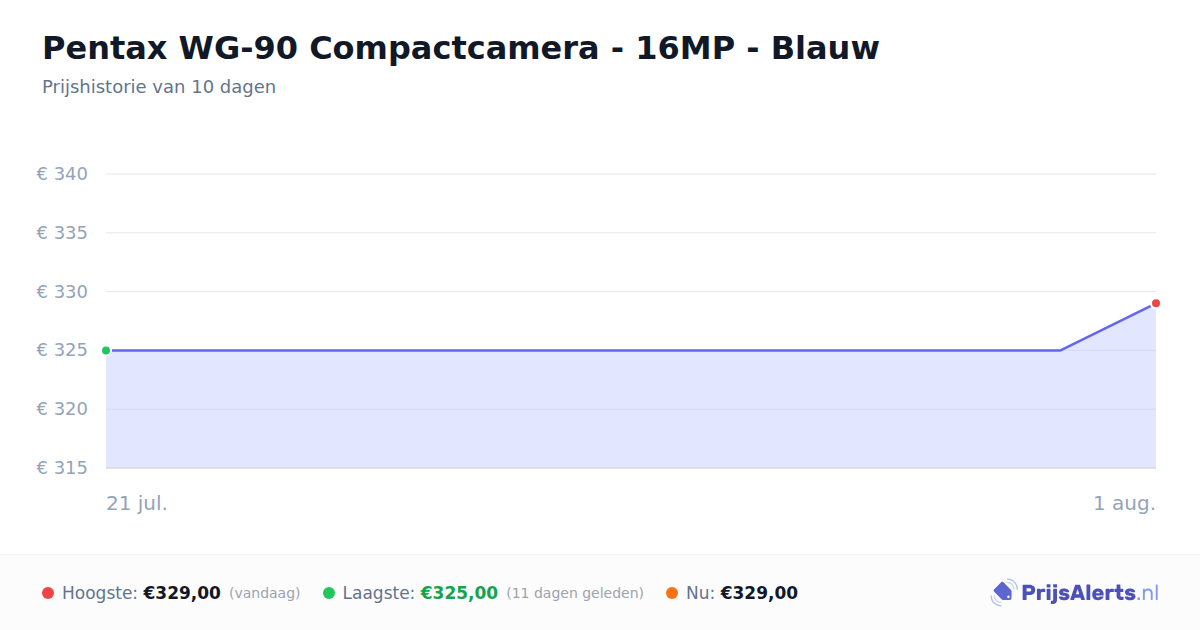Viewport: 1200px width, 630px height.
Task: Click the Hoogste €329,00 price value
Action: coord(182,593)
